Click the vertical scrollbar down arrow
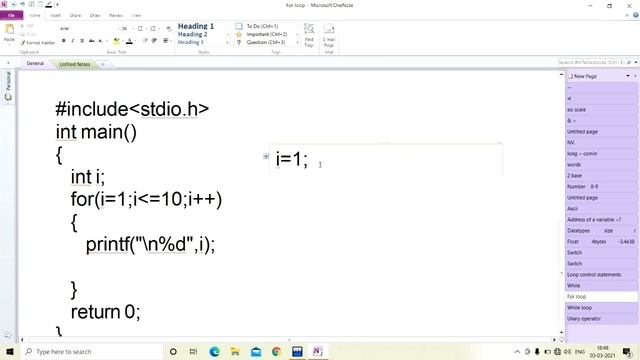This screenshot has width=640, height=360. 562,333
